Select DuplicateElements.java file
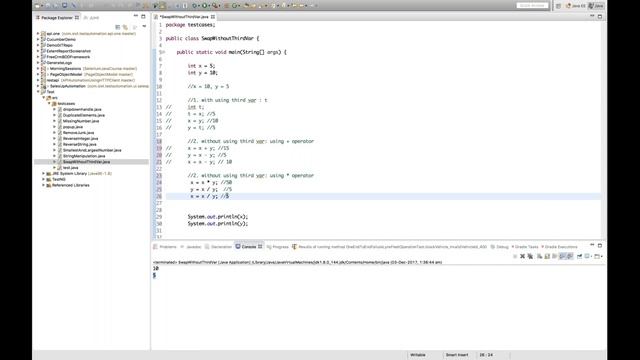The height and width of the screenshot is (360, 640). tap(83, 115)
